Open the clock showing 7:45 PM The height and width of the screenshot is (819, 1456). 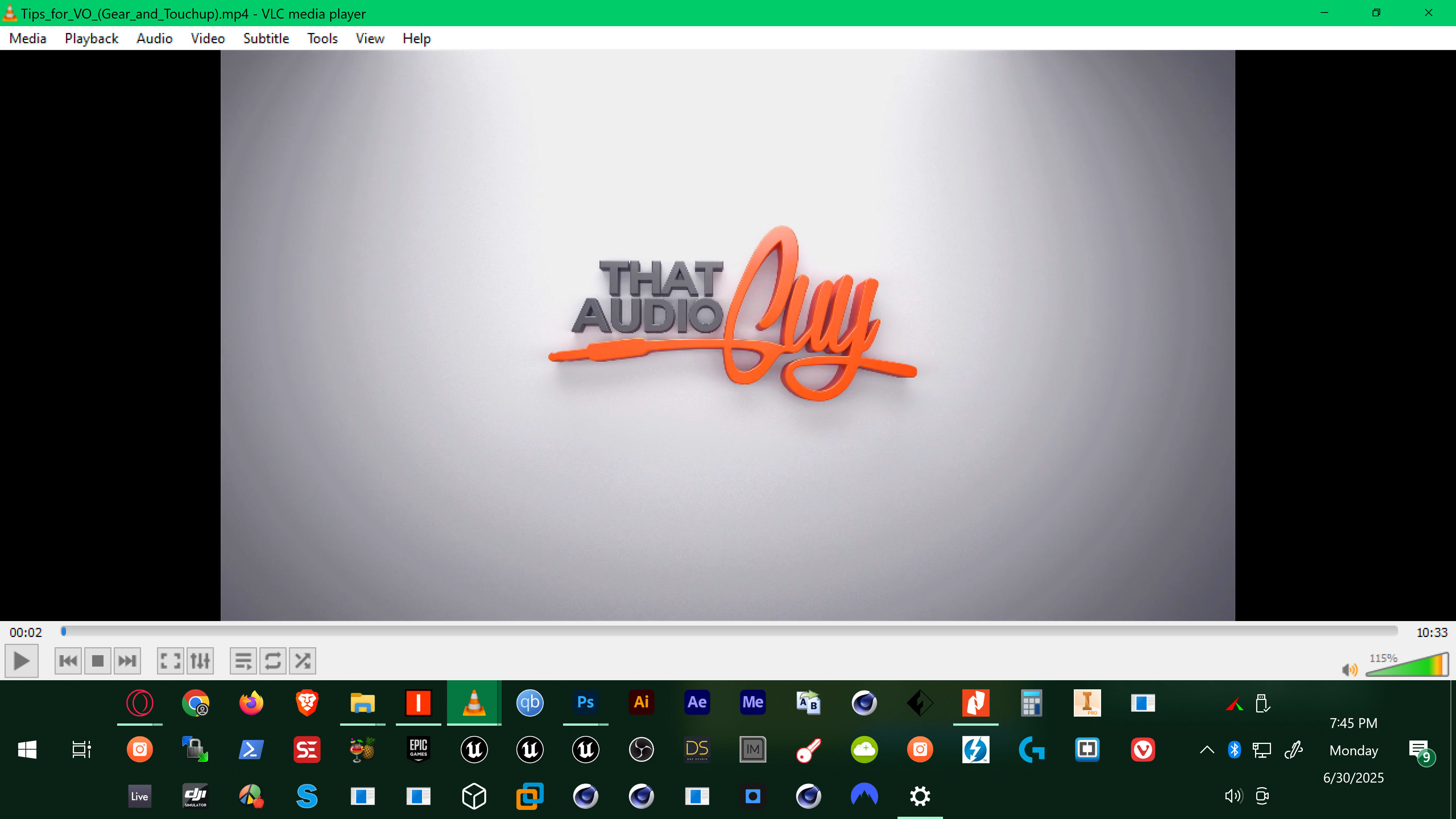pos(1353,723)
